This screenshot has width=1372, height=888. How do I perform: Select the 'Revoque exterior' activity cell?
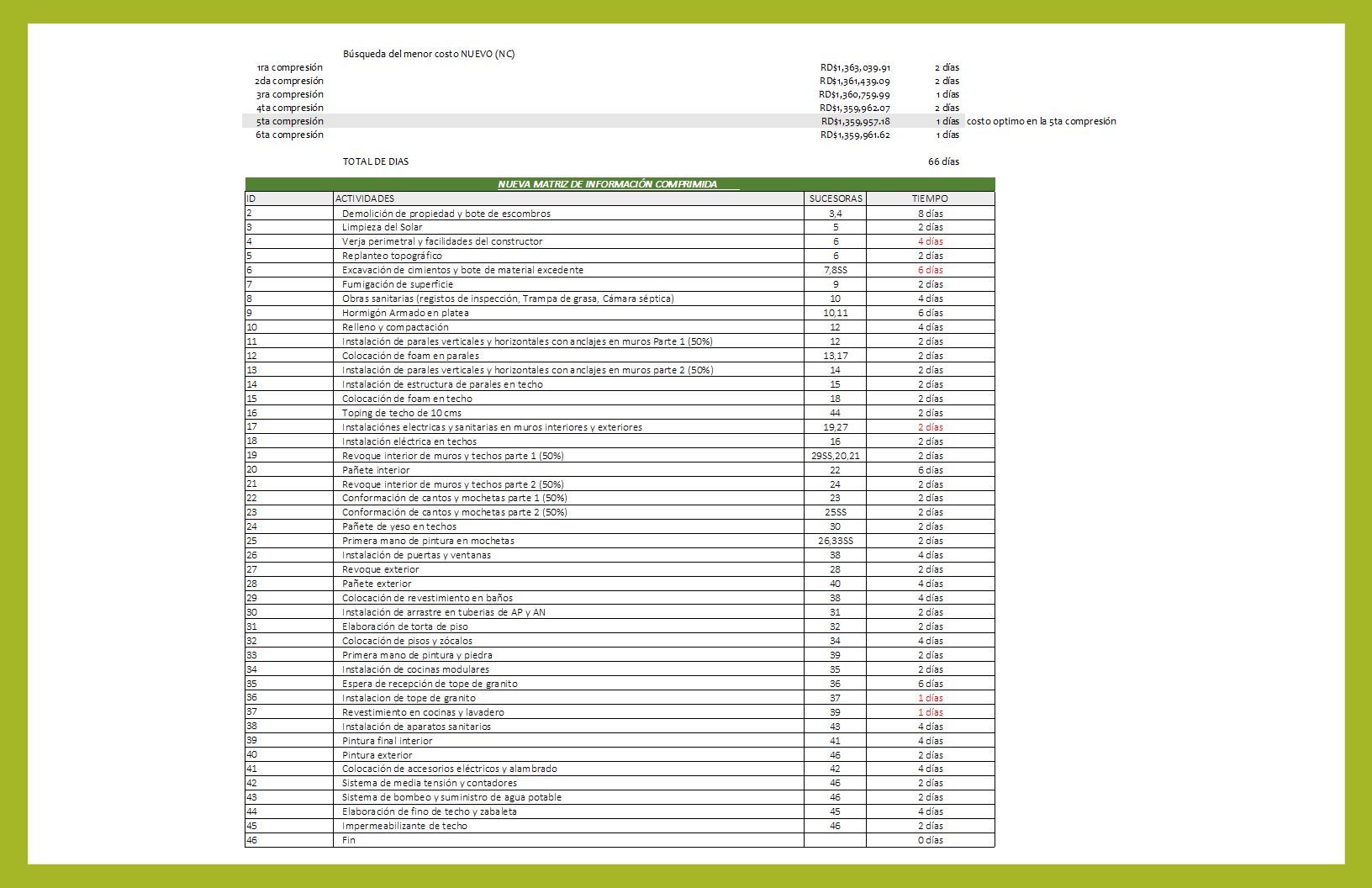coord(568,569)
